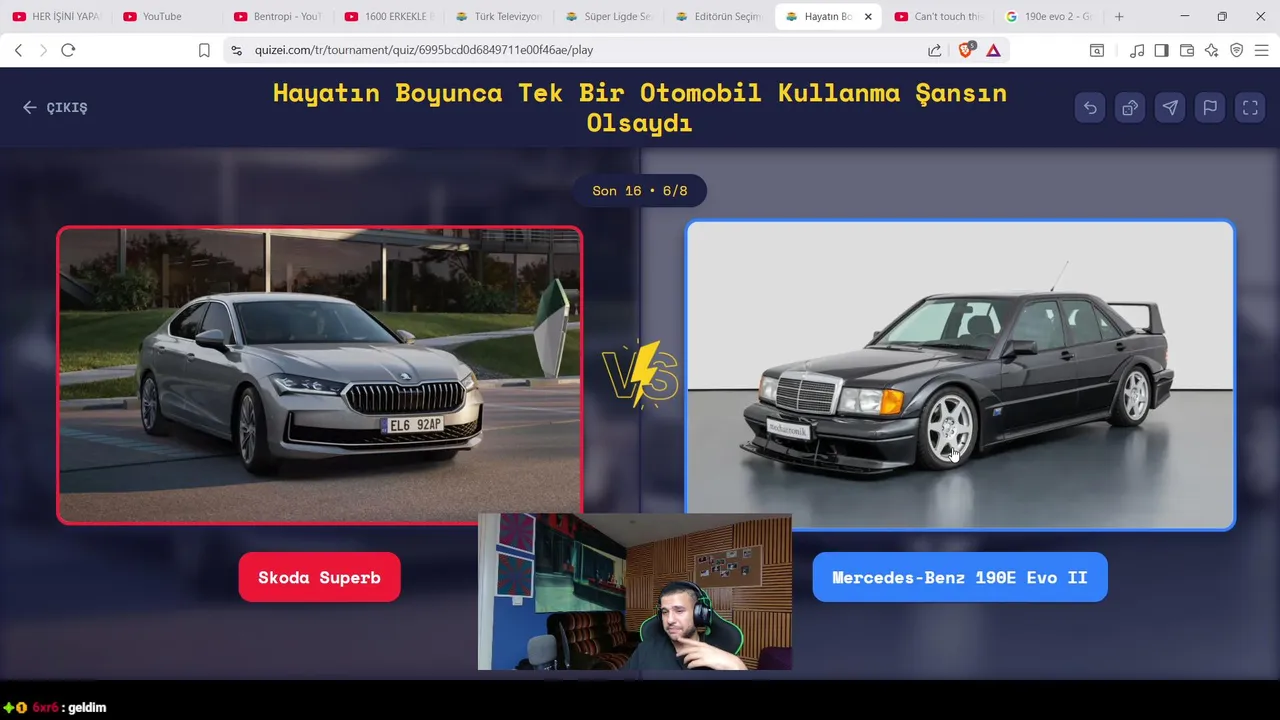Screen dimensions: 1280x720
Task: Open Brave Shields lion icon
Action: [x=966, y=50]
